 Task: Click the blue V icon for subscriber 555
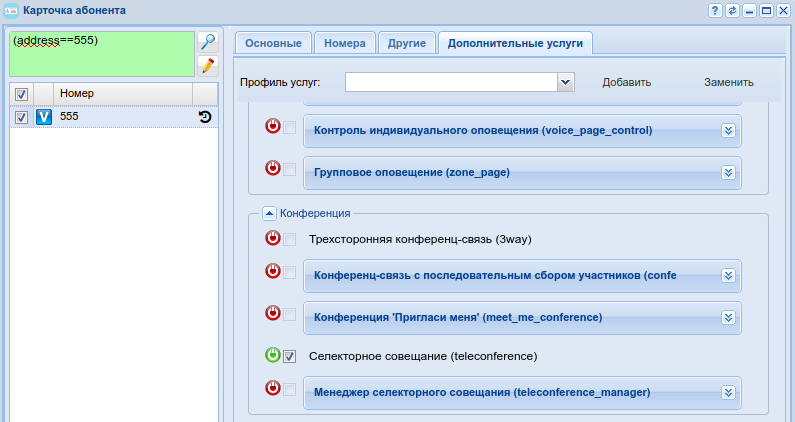pyautogui.click(x=44, y=117)
